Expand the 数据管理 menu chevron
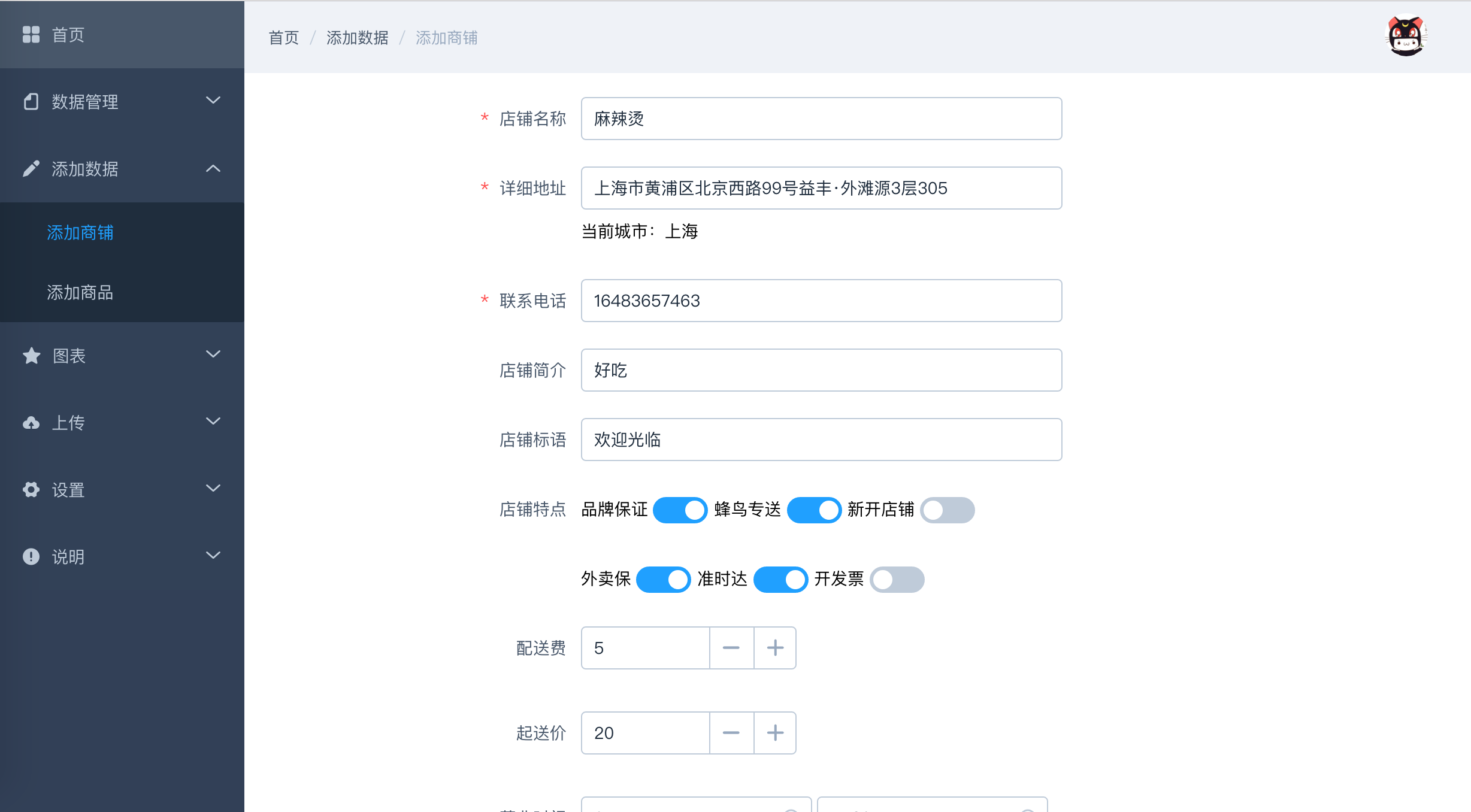The width and height of the screenshot is (1471, 812). [213, 101]
